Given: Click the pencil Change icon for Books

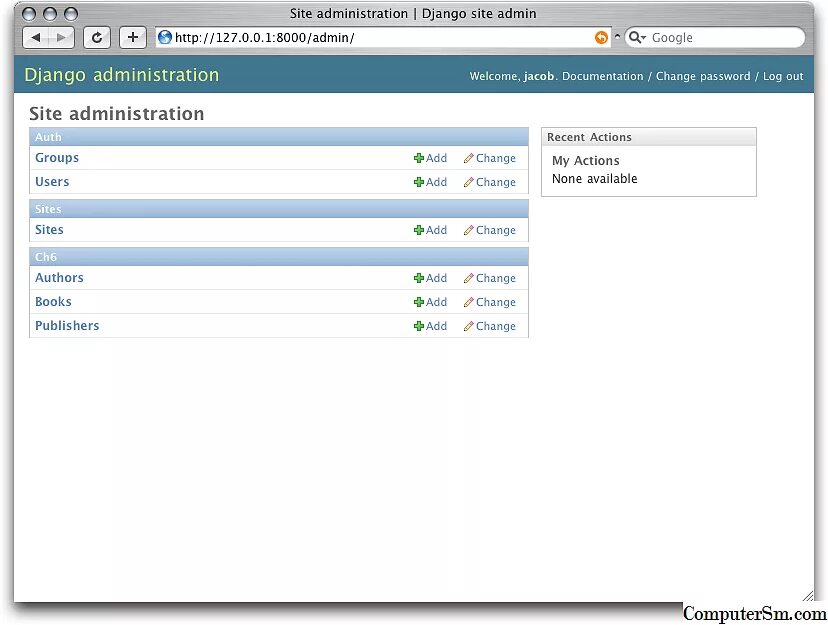Looking at the screenshot, I should pos(468,302).
